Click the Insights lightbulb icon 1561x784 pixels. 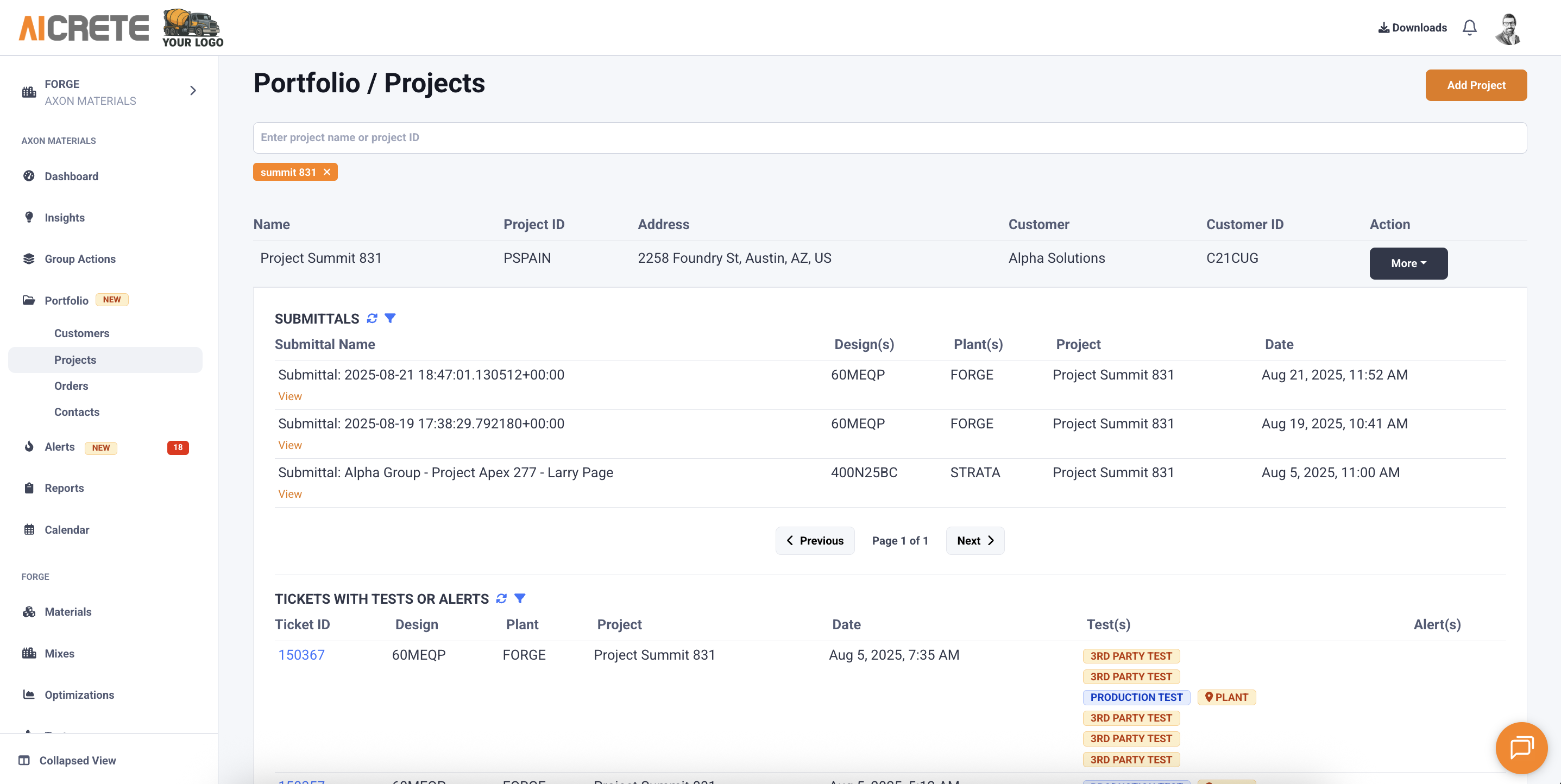pos(29,217)
